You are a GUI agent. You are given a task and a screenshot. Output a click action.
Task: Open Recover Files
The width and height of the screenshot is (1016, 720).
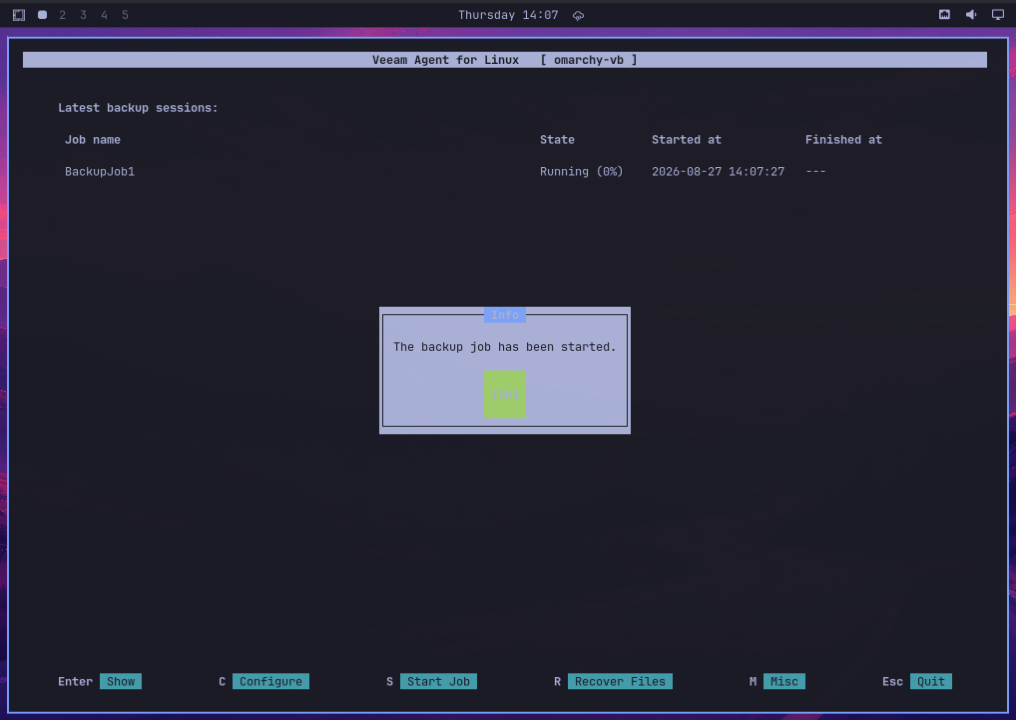pyautogui.click(x=620, y=681)
